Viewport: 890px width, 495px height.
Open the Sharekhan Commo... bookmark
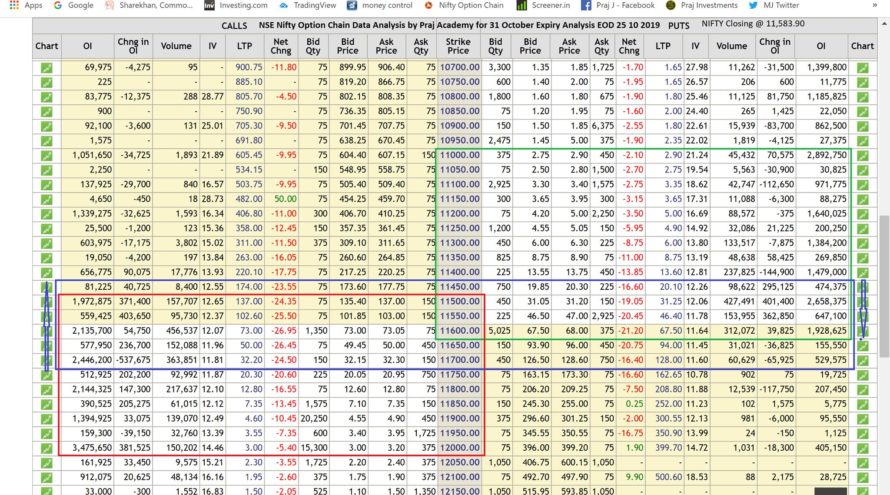149,5
